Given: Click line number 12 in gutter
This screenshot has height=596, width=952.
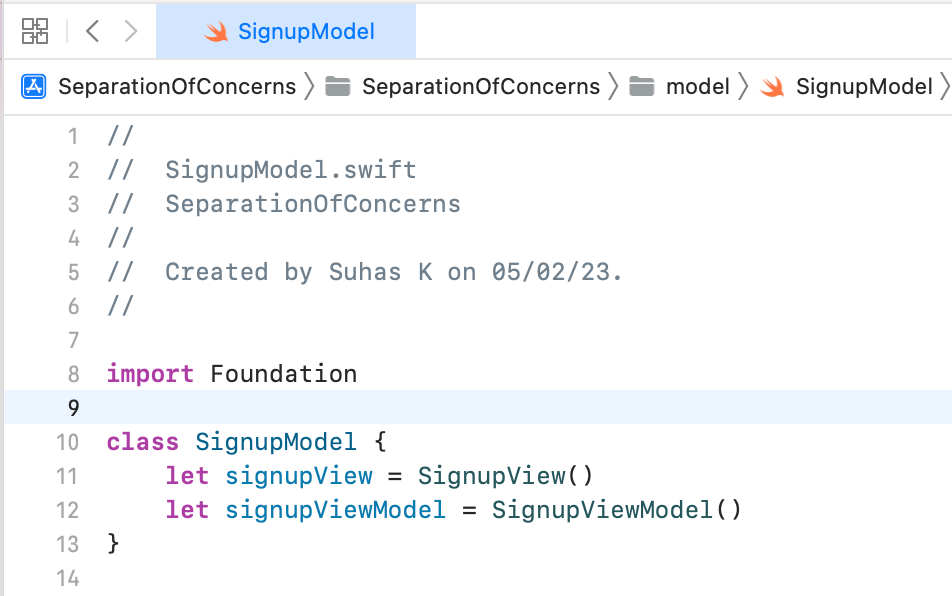Looking at the screenshot, I should click(67, 510).
